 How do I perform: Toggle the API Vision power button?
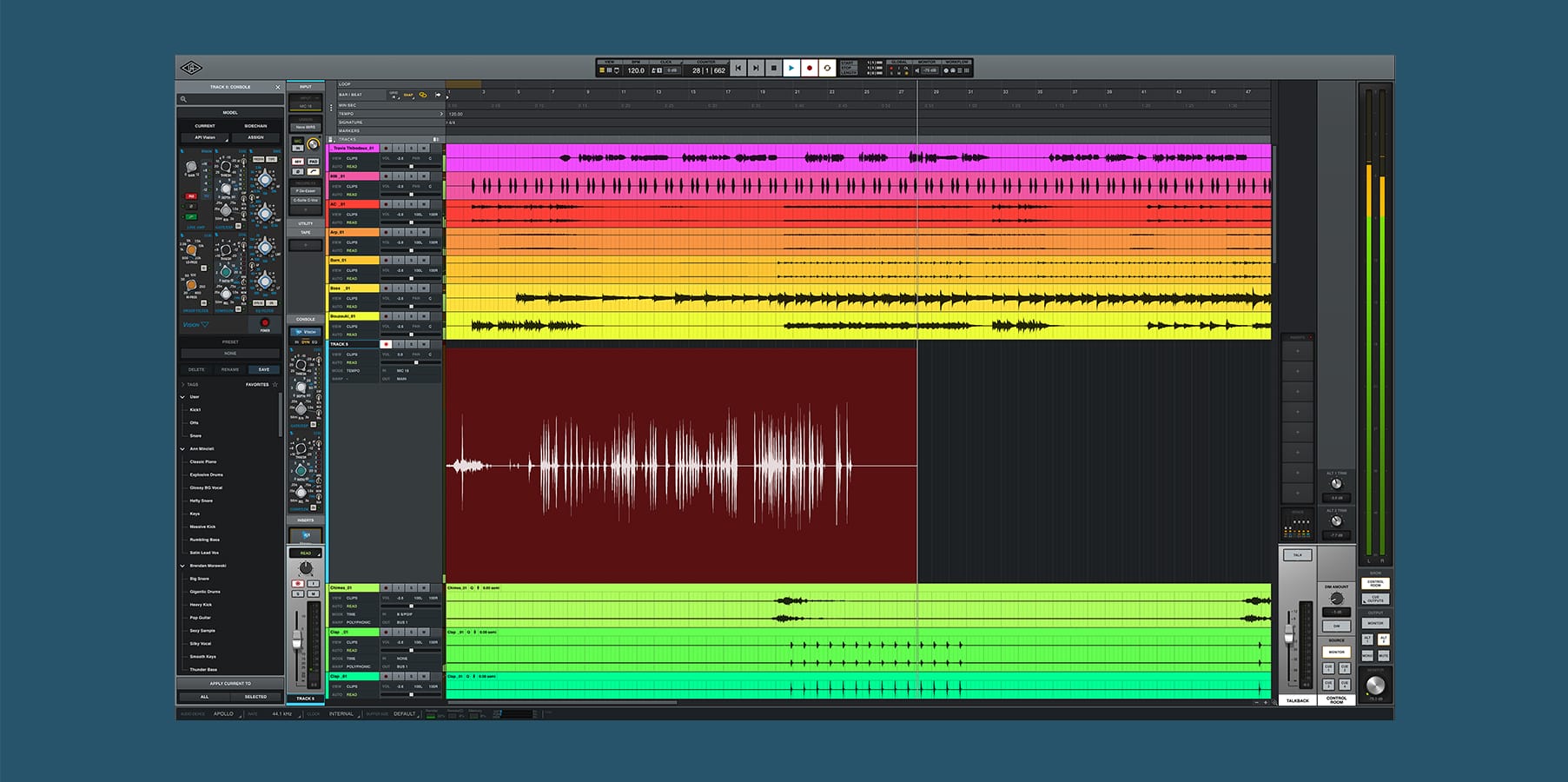coord(265,323)
